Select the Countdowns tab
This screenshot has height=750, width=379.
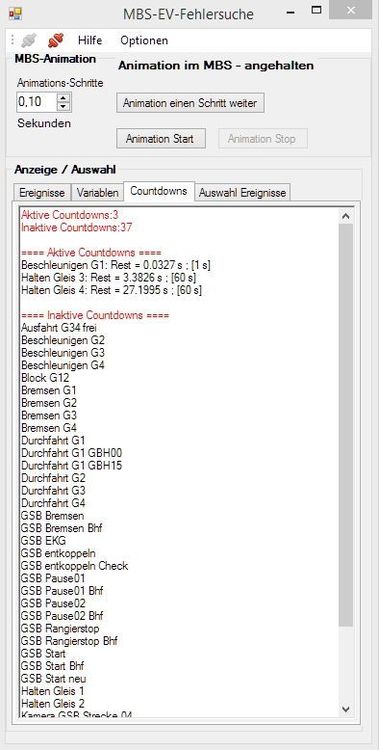point(159,191)
